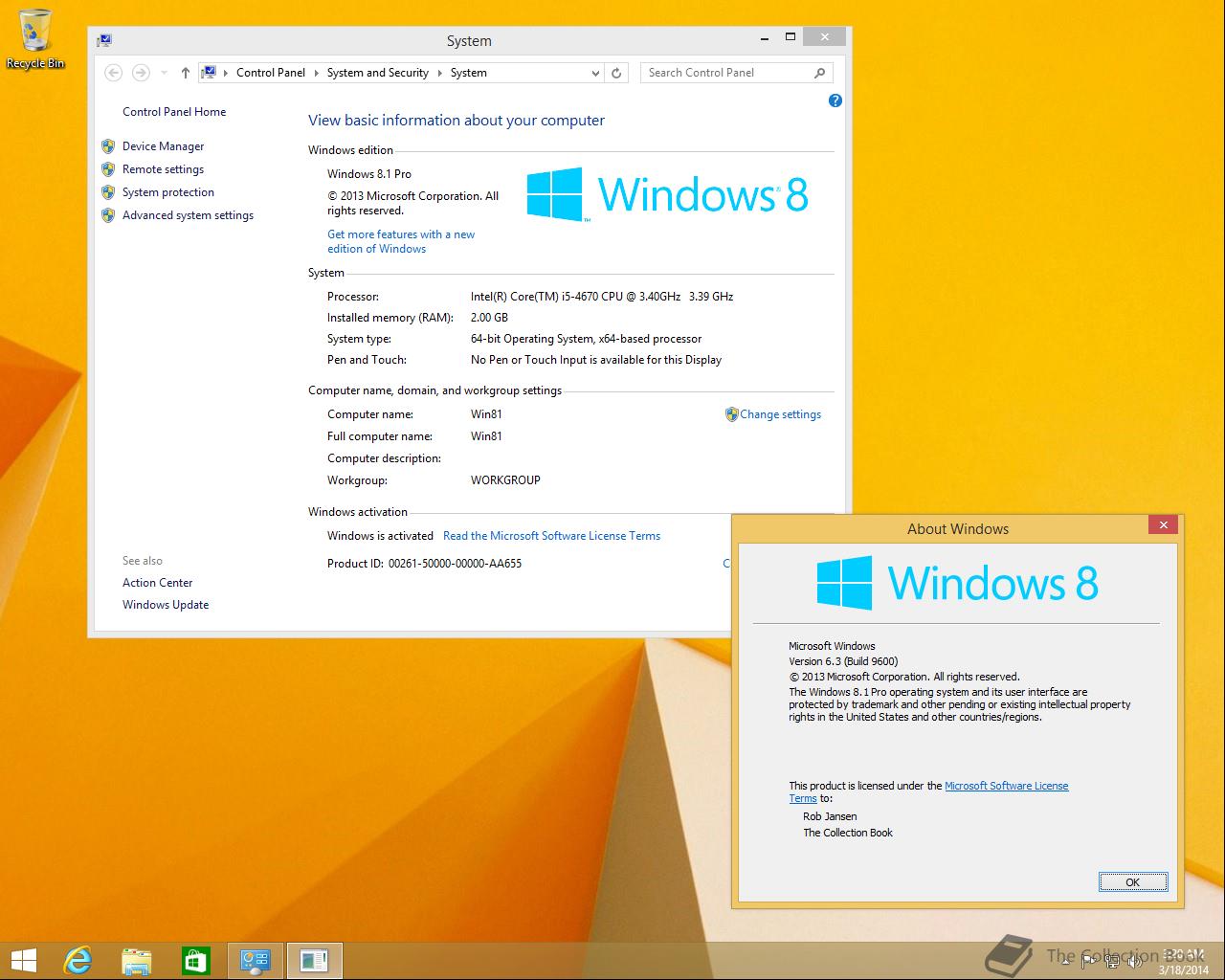The image size is (1225, 980).
Task: Expand the Control Panel breadcrumb arrow
Action: pos(317,73)
